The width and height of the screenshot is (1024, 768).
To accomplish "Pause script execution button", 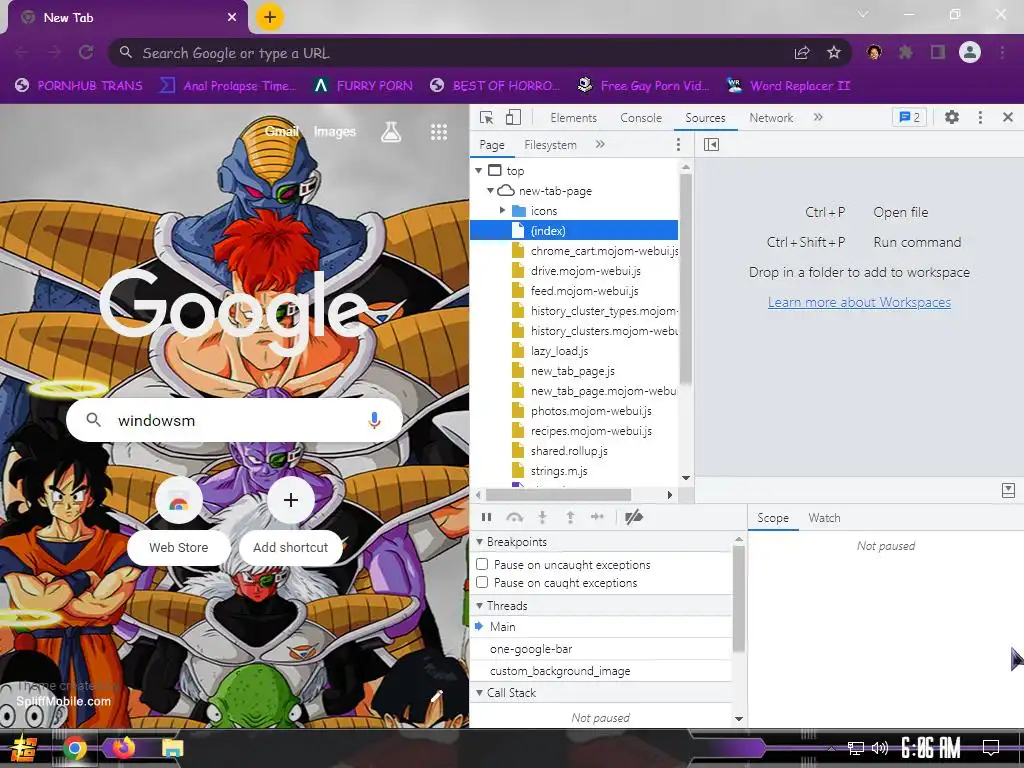I will point(487,517).
